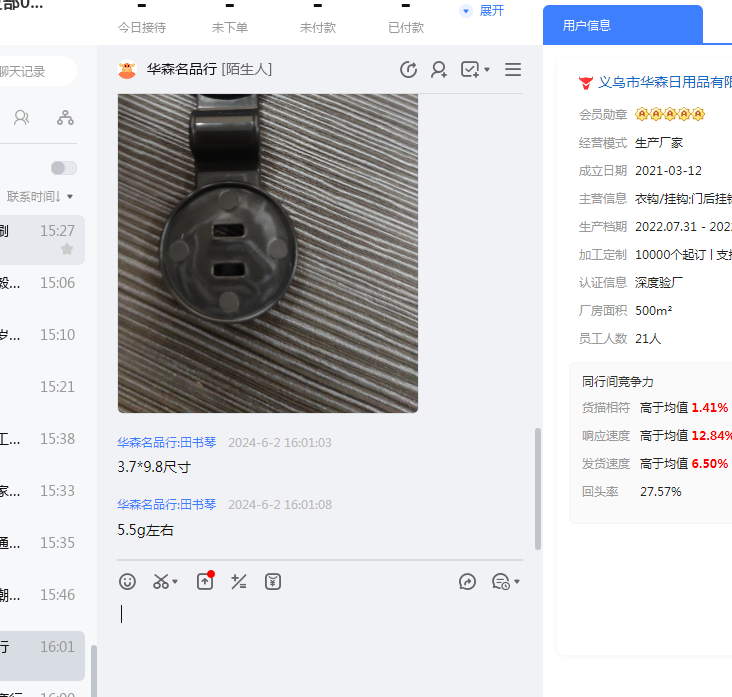The image size is (732, 697).
Task: Click the upload icon with red dot
Action: [x=204, y=581]
